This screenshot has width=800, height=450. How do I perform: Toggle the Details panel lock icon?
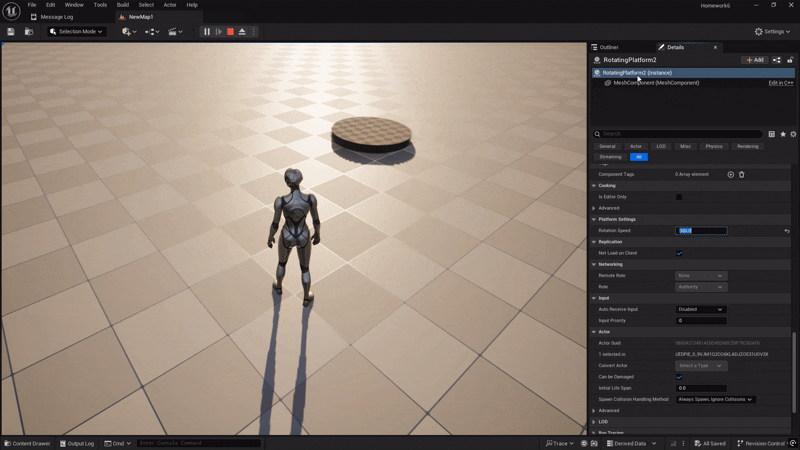coord(790,60)
